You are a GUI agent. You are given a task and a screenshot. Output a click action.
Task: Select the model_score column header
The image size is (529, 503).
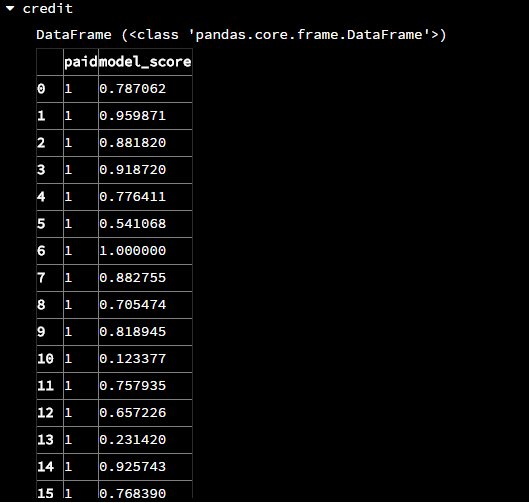145,62
